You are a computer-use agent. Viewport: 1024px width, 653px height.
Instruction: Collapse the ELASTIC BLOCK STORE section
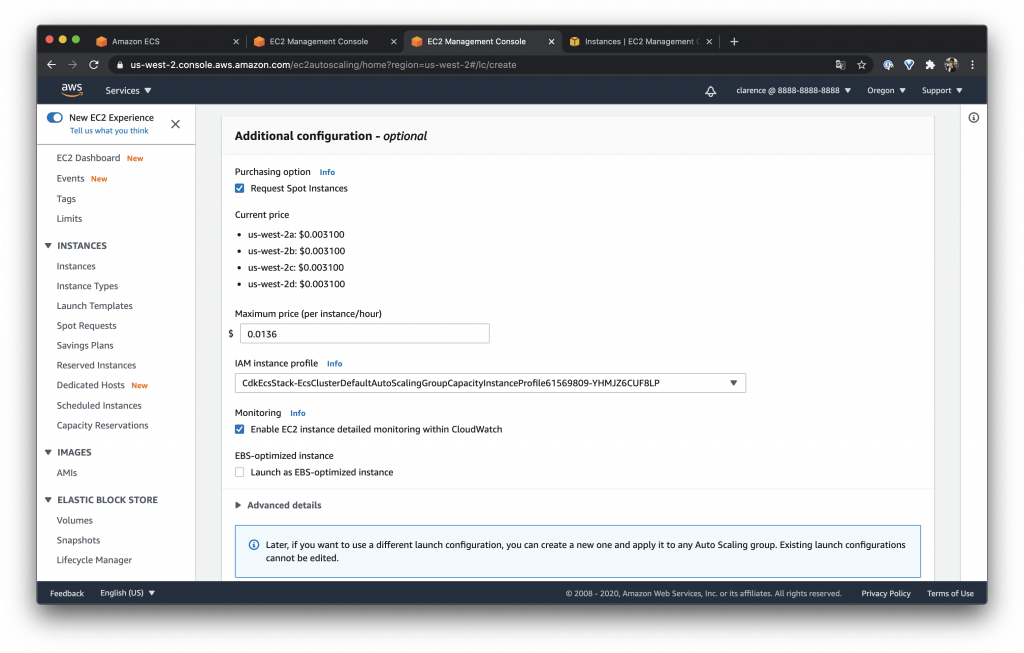coord(48,500)
